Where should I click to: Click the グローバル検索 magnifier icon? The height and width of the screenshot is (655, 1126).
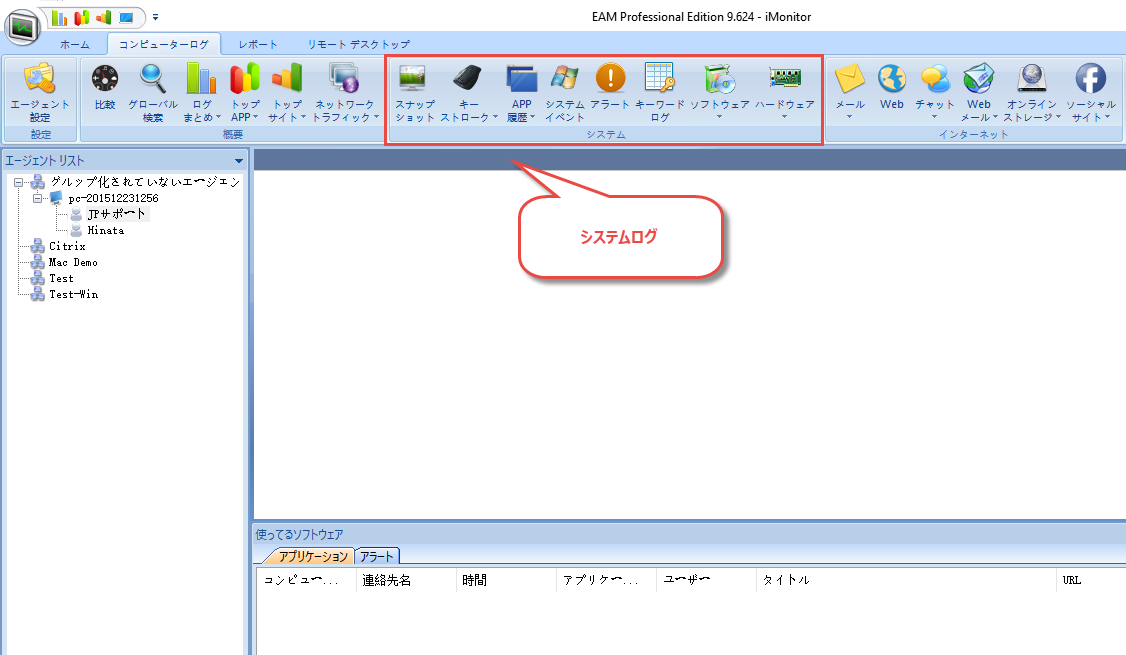[x=153, y=79]
